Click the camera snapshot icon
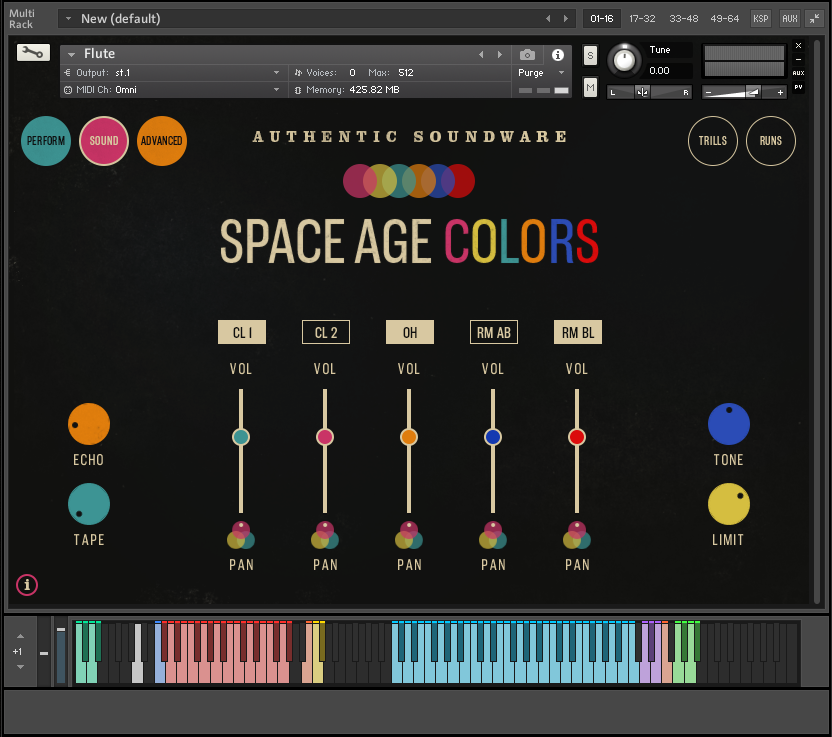The height and width of the screenshot is (737, 832). [527, 55]
